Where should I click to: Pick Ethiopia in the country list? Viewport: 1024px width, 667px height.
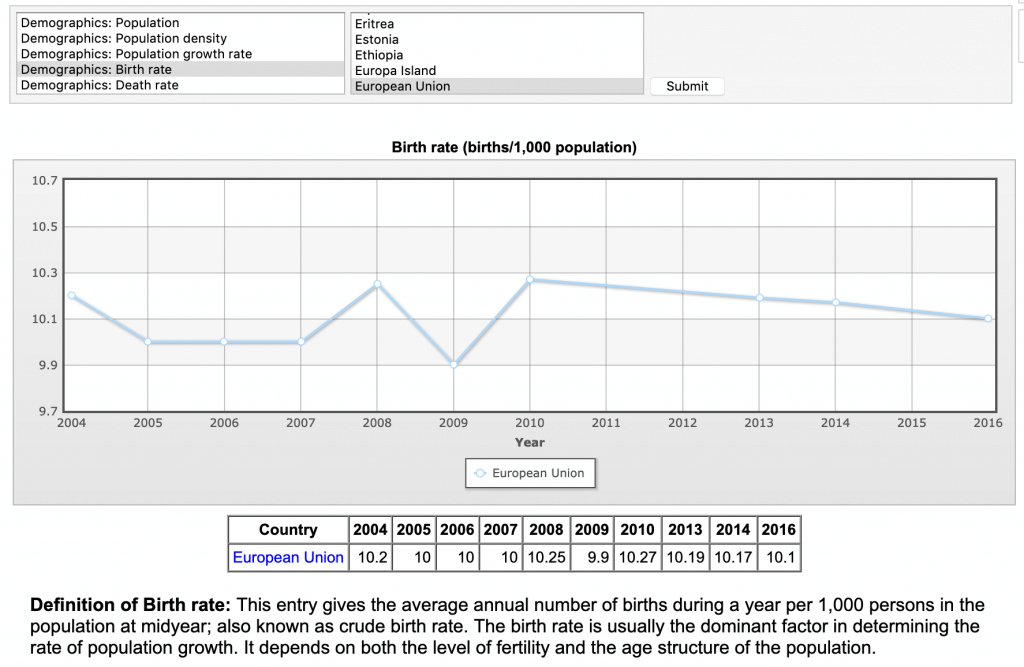point(497,56)
